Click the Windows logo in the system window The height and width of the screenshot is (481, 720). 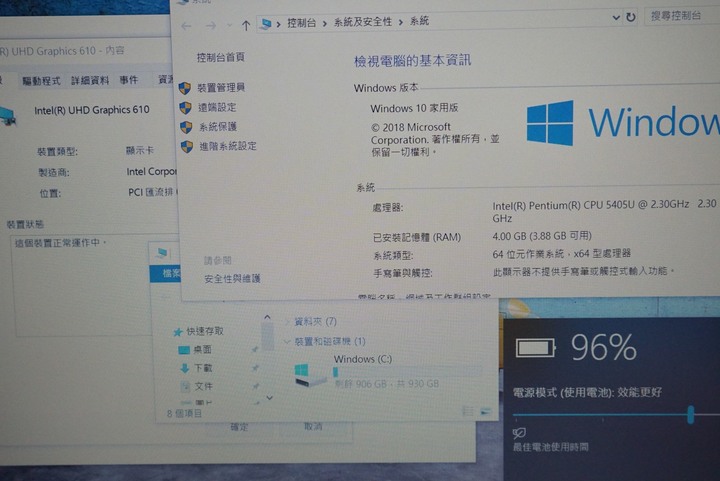550,123
